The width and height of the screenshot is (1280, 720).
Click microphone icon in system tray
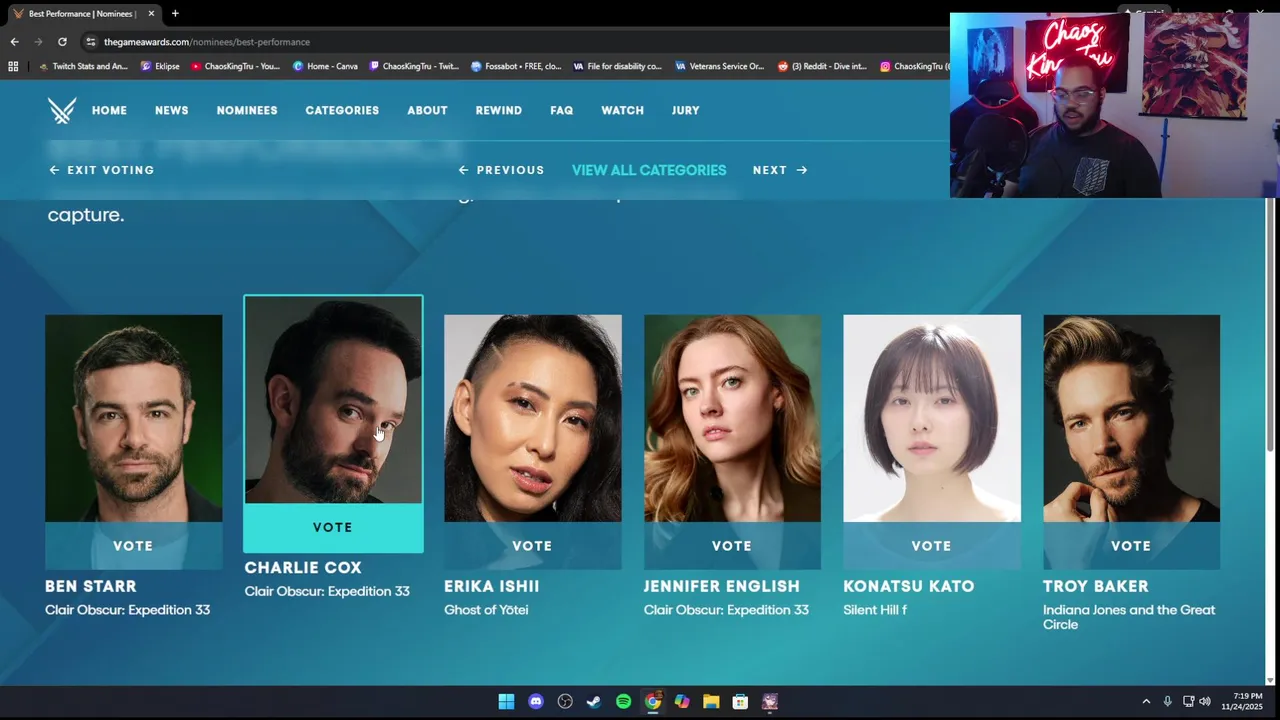coord(1167,701)
